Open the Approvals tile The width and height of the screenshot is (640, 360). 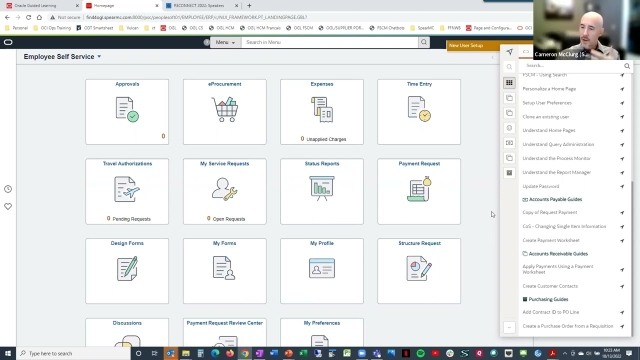click(x=127, y=111)
